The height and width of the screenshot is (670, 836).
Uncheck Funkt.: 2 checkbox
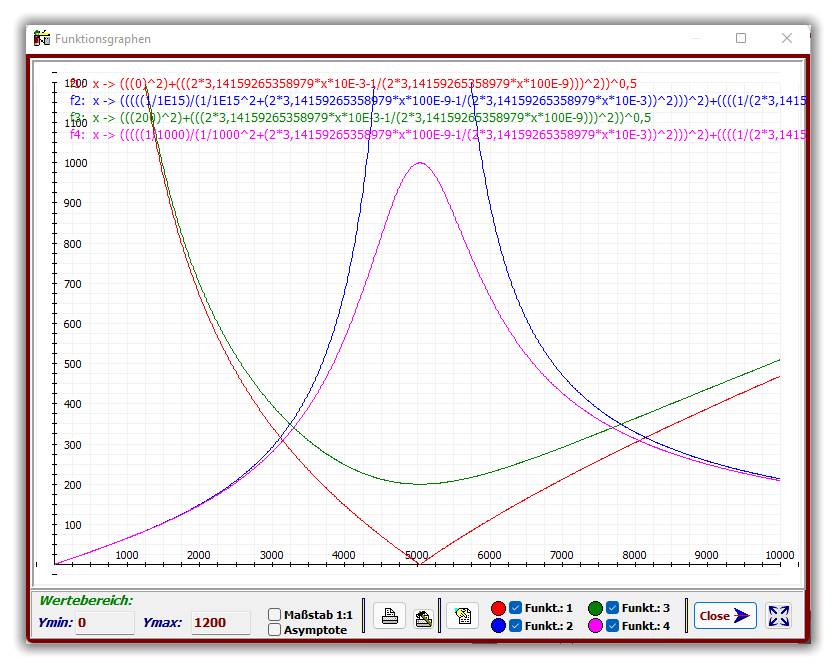pos(516,625)
